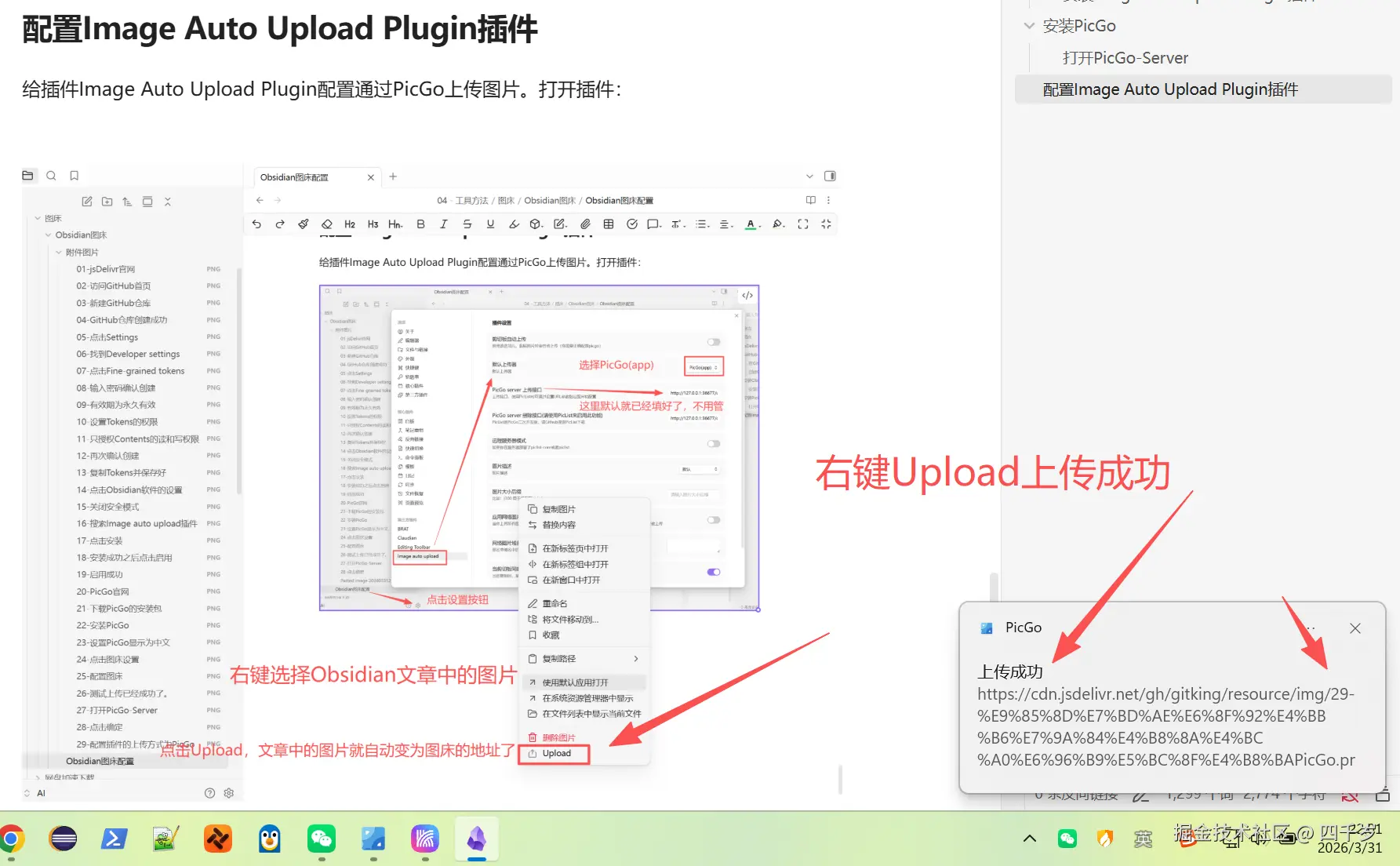Collapse the 附件图片 folder
The image size is (1400, 866).
(59, 253)
